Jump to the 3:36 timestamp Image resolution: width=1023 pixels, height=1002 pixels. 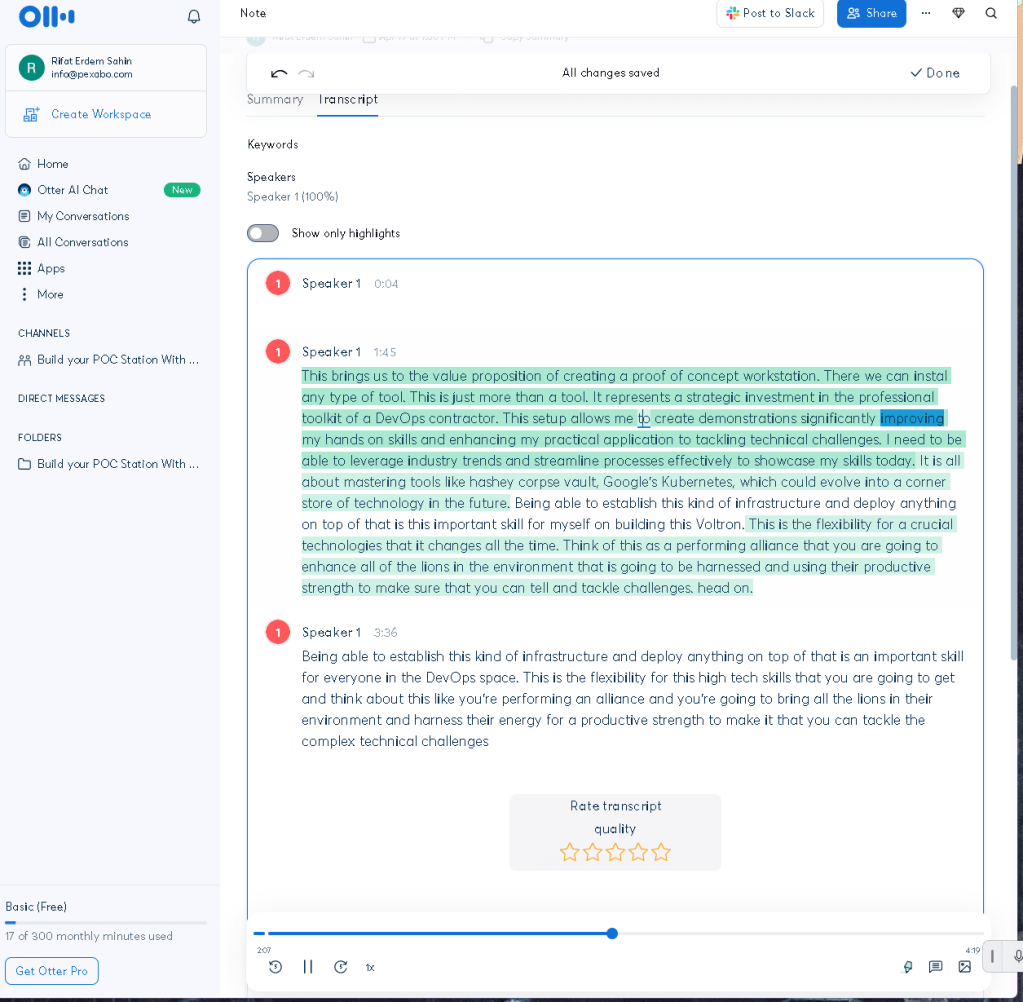pyautogui.click(x=386, y=633)
